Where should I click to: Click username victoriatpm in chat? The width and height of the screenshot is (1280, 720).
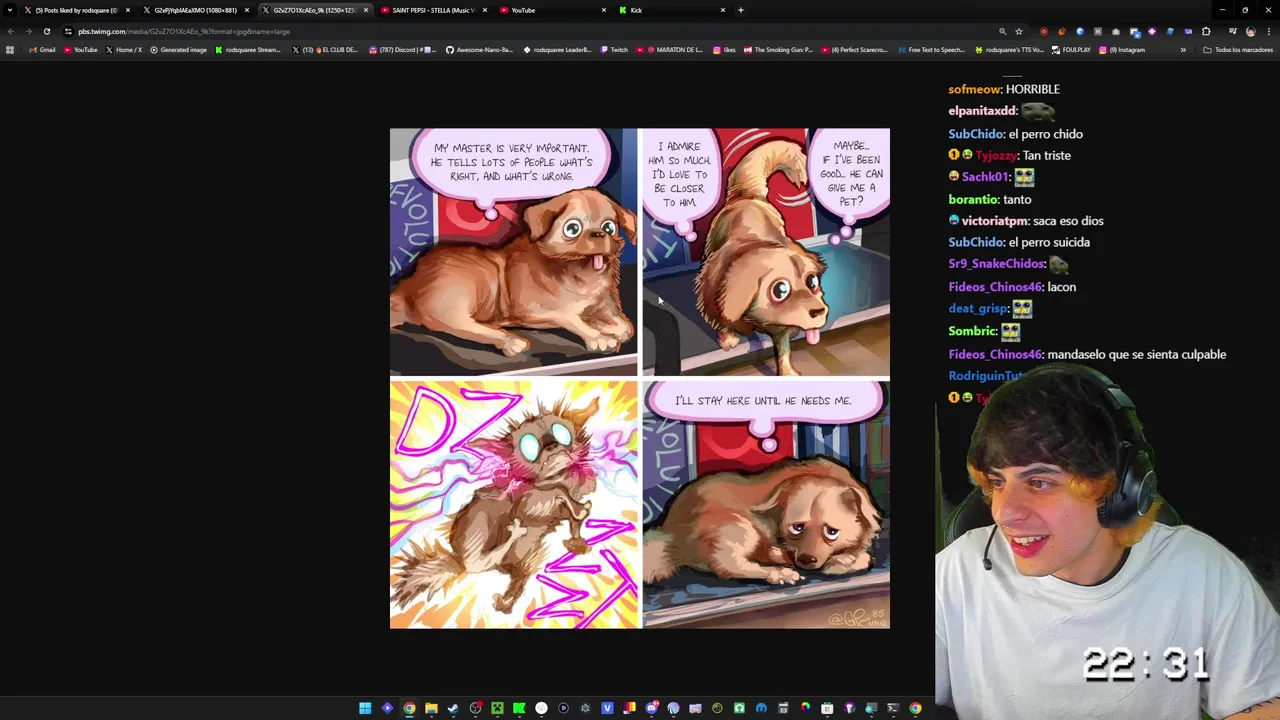coord(995,221)
